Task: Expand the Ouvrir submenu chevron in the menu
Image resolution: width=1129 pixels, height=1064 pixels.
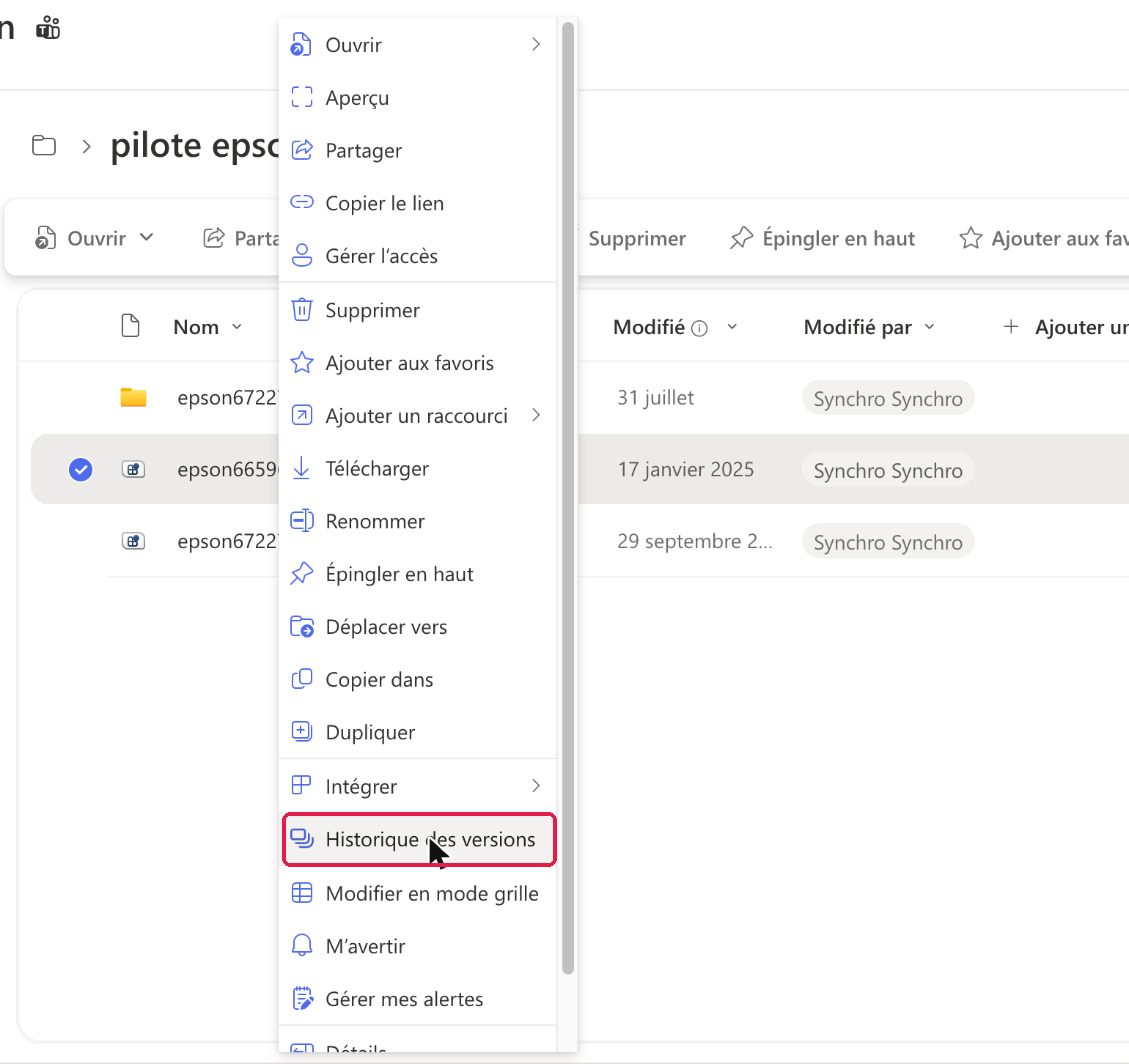Action: click(536, 45)
